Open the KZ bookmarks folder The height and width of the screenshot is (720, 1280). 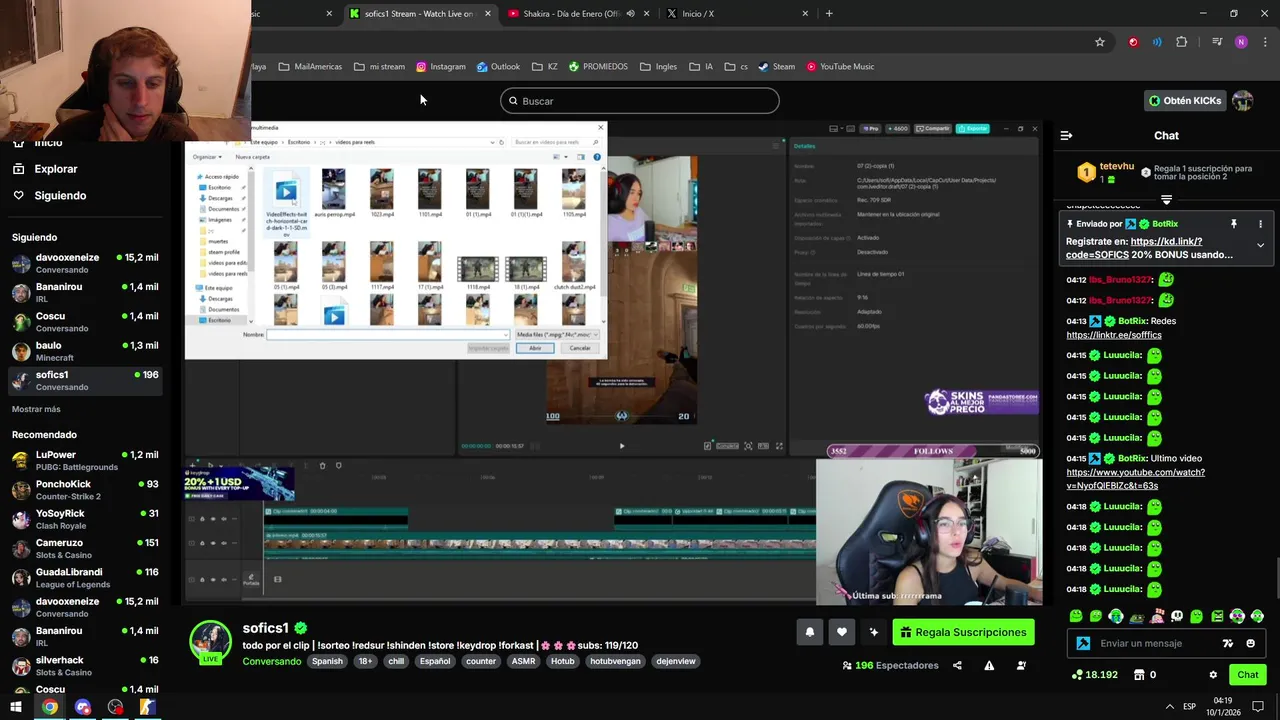tap(545, 67)
